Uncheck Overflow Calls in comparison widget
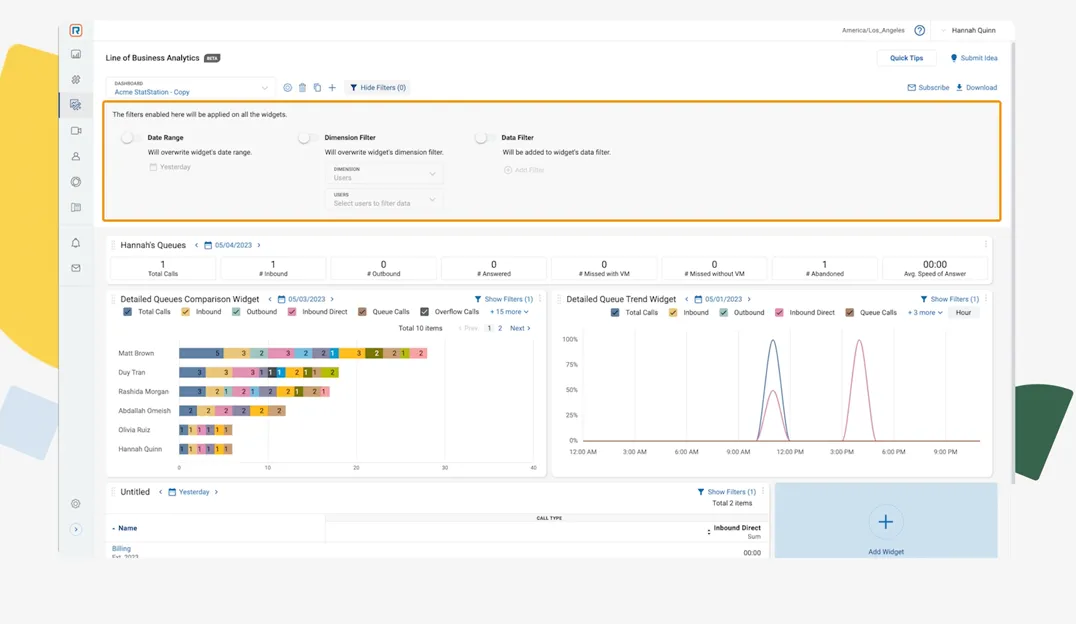Viewport: 1076px width, 624px height. click(x=425, y=312)
